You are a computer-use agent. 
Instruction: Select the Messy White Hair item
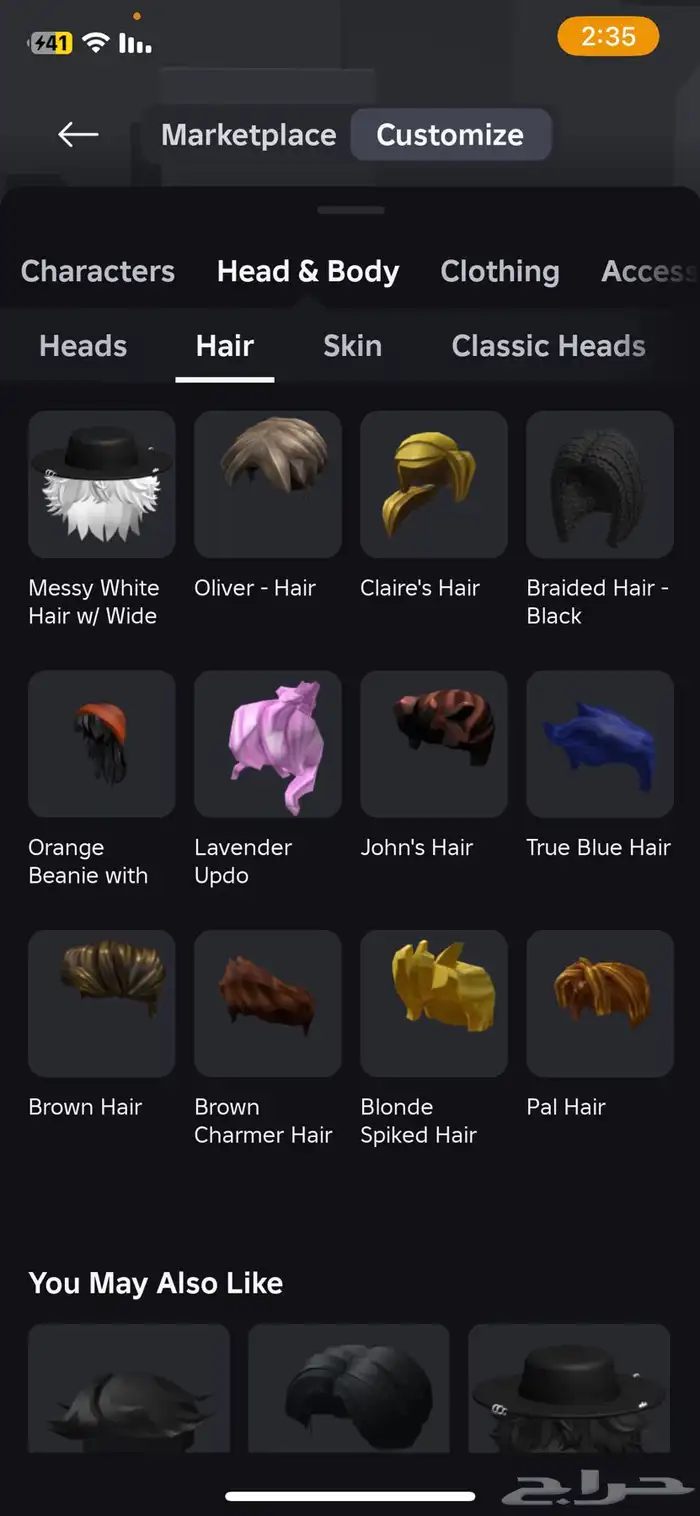(x=102, y=484)
